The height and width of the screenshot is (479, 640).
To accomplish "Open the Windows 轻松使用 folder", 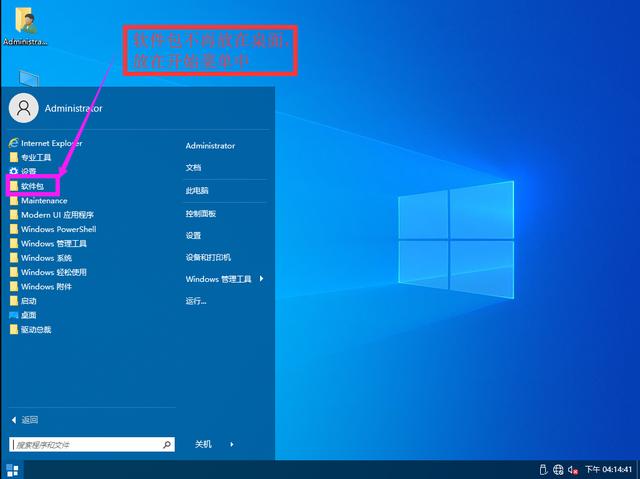I will pos(48,272).
